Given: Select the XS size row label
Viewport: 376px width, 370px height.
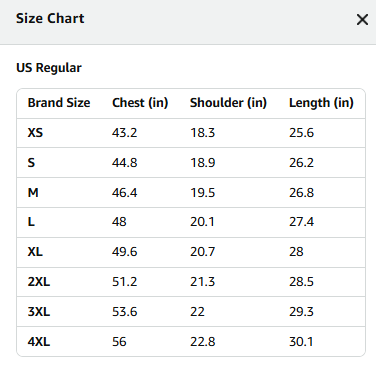Looking at the screenshot, I should (35, 133).
